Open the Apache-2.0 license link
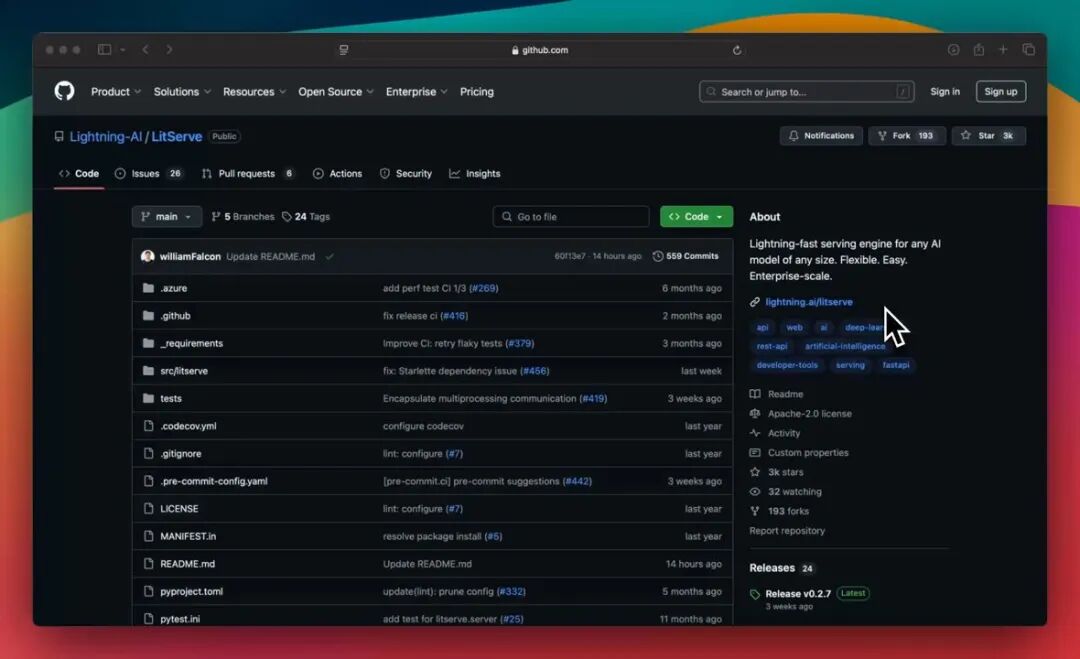1080x659 pixels. pos(809,413)
